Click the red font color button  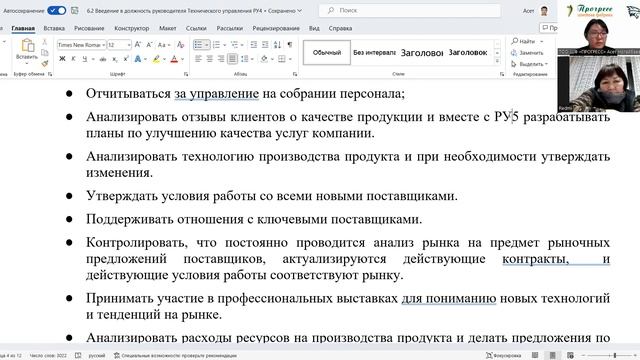(174, 59)
